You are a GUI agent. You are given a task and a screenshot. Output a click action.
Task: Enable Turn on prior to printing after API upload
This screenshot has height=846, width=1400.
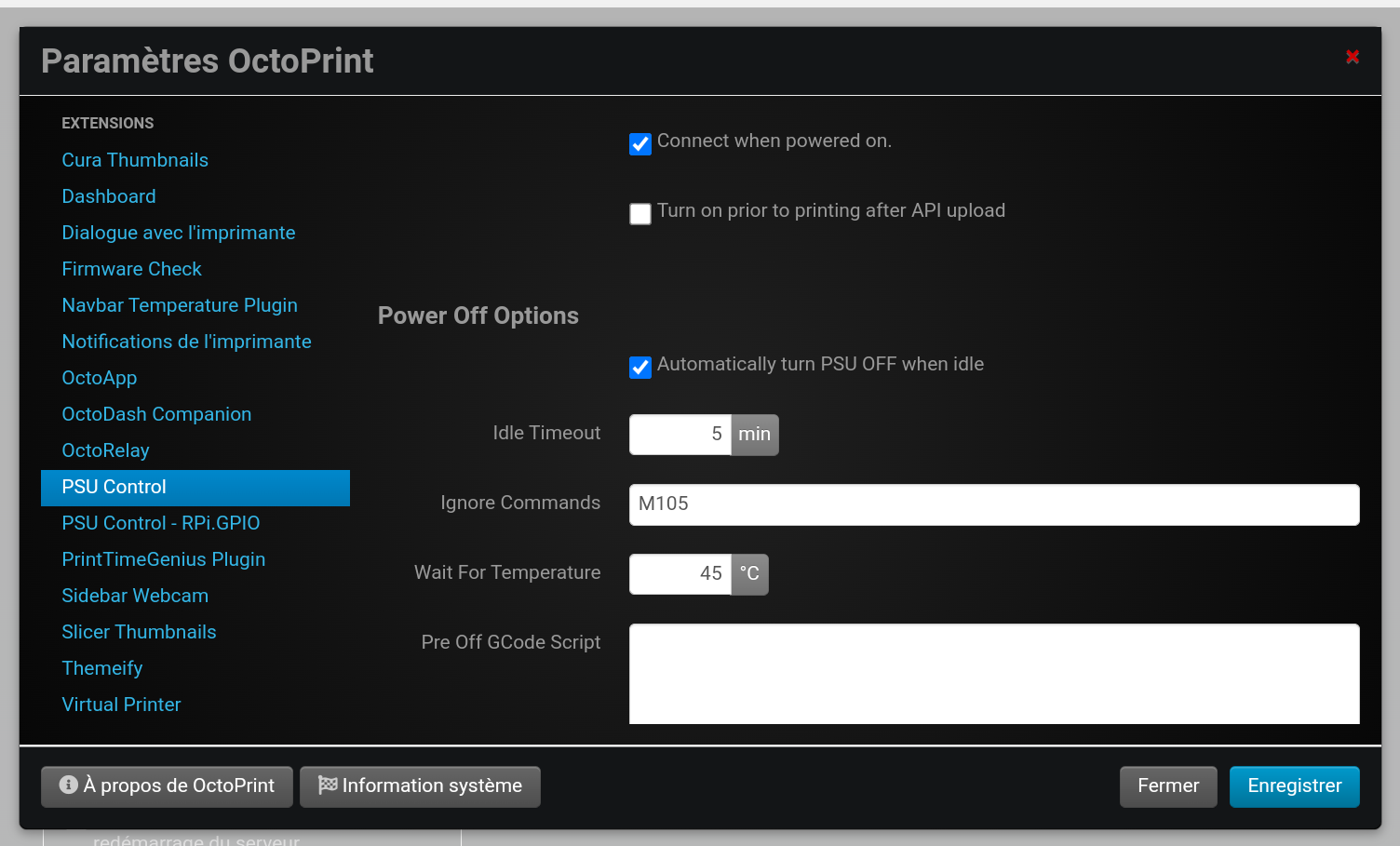pyautogui.click(x=640, y=214)
